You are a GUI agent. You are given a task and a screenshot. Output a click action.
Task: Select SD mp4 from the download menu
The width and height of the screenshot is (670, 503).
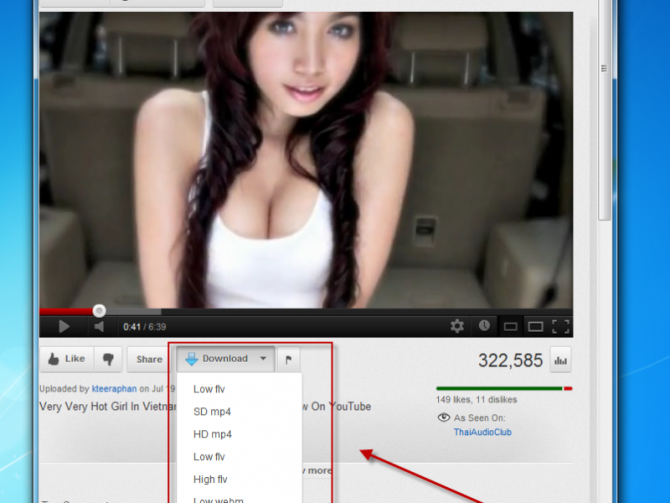pos(212,411)
